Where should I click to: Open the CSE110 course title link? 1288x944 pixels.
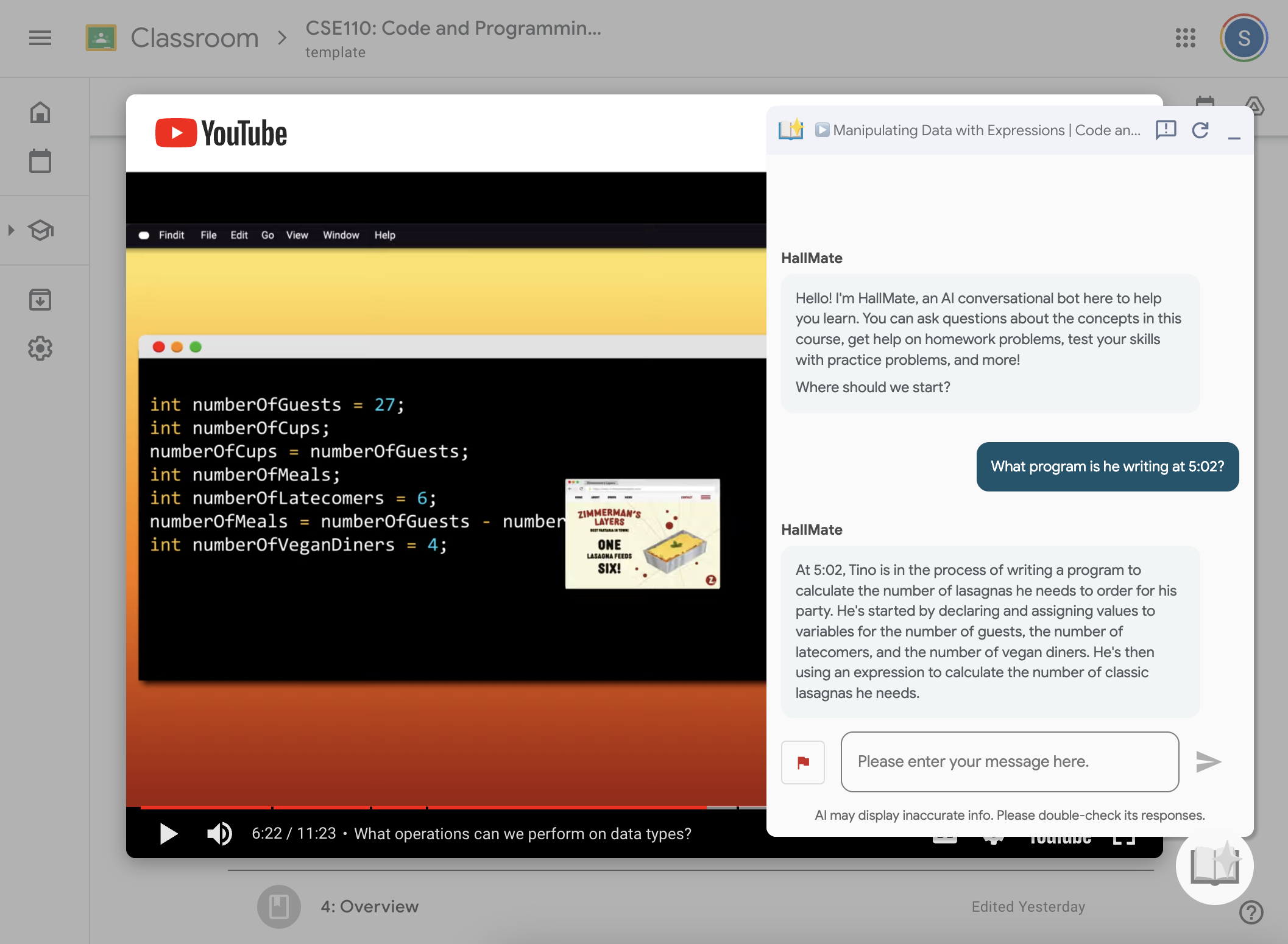click(453, 28)
